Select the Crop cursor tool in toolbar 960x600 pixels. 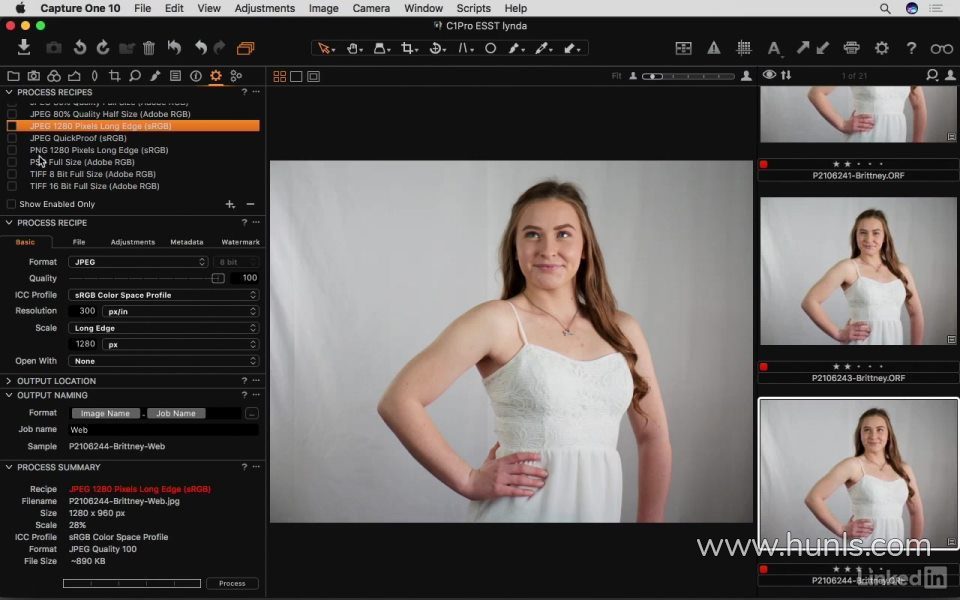(408, 48)
